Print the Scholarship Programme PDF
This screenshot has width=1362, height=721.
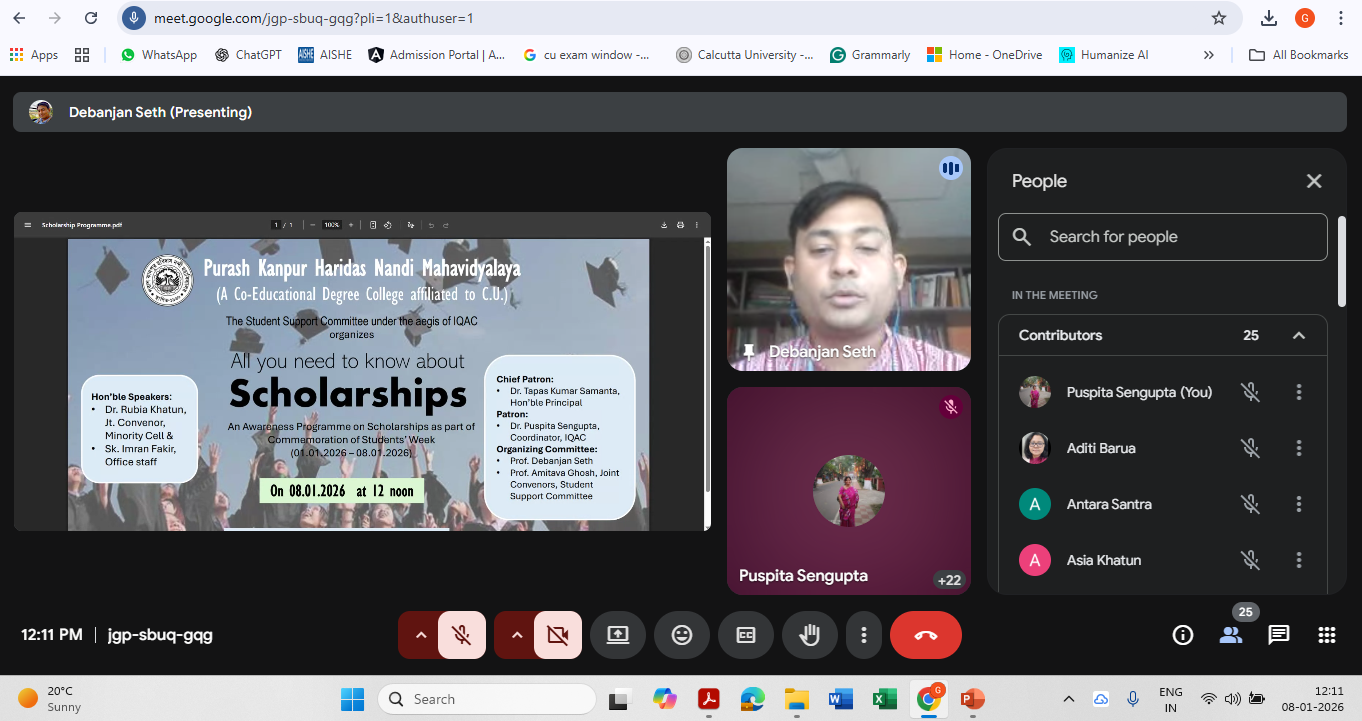[x=680, y=224]
